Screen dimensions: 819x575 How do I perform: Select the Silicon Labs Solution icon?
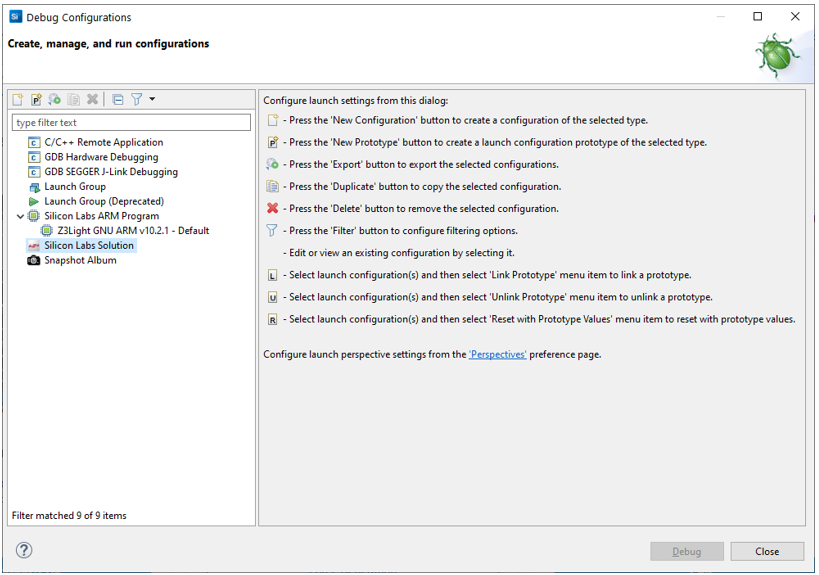coord(34,246)
